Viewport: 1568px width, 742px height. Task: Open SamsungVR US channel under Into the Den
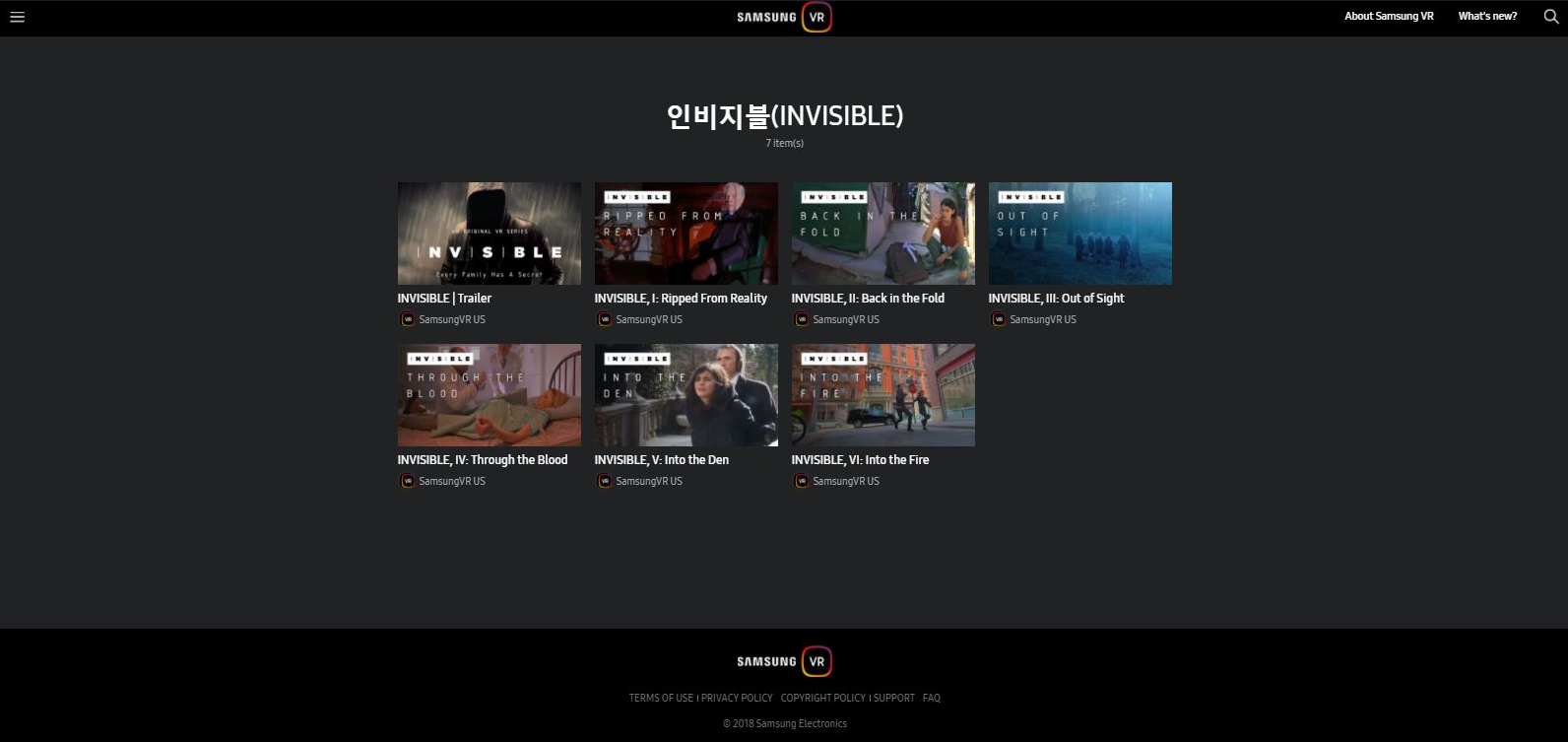pos(649,481)
